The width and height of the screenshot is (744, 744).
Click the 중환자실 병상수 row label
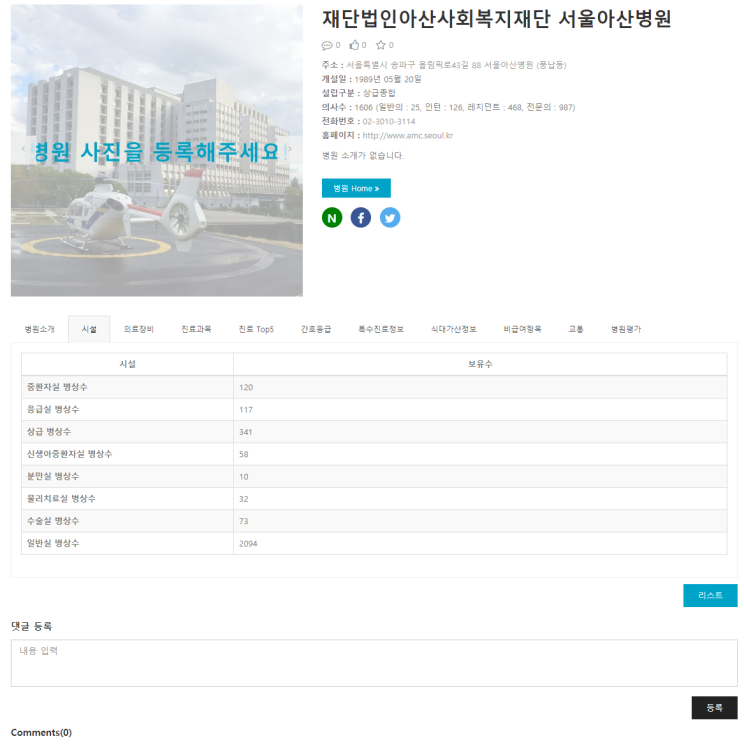(57, 387)
